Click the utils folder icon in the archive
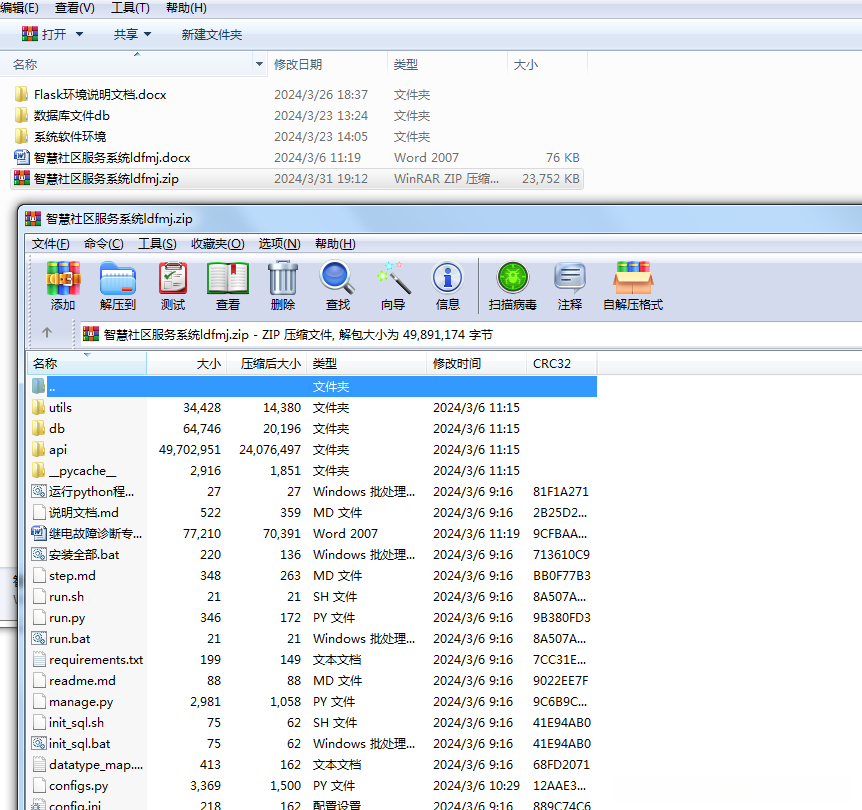The width and height of the screenshot is (862, 810). click(38, 407)
